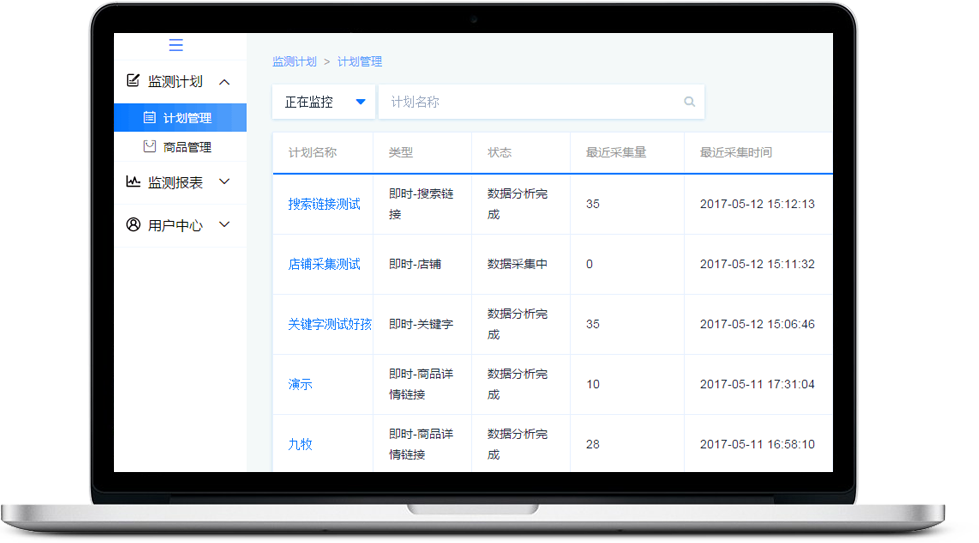Expand the 用户中心 section chevron

pos(224,225)
